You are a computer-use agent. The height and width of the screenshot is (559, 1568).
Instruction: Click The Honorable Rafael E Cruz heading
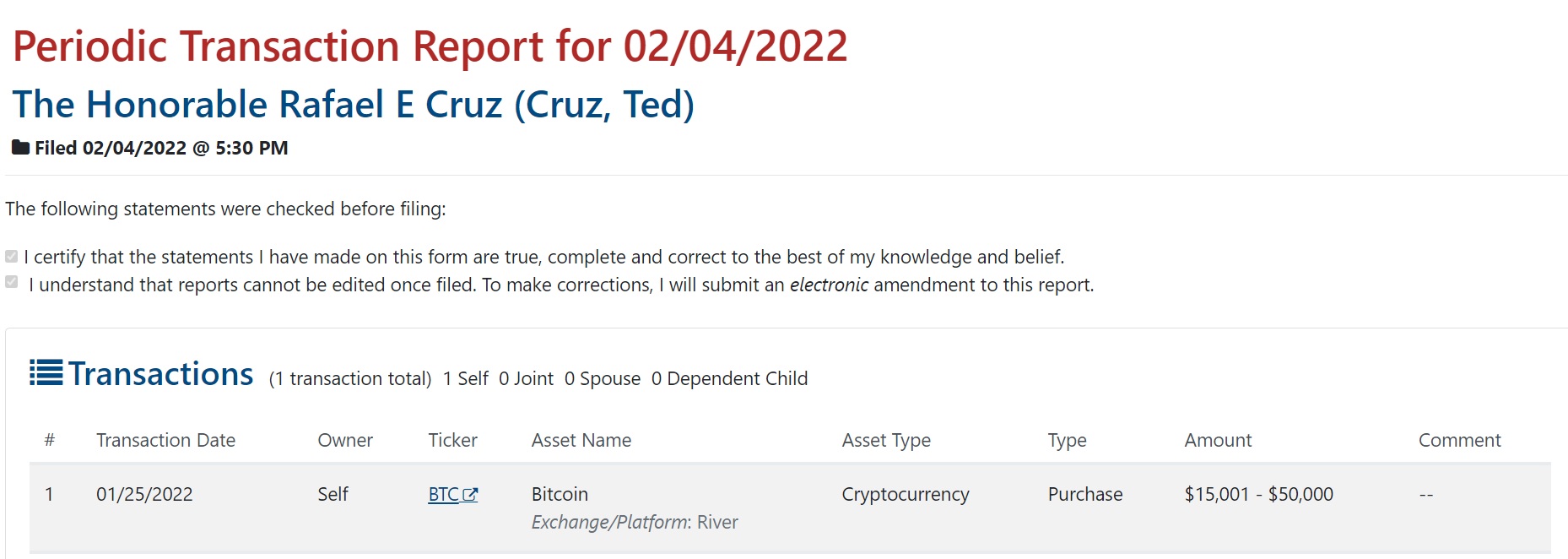[x=353, y=105]
